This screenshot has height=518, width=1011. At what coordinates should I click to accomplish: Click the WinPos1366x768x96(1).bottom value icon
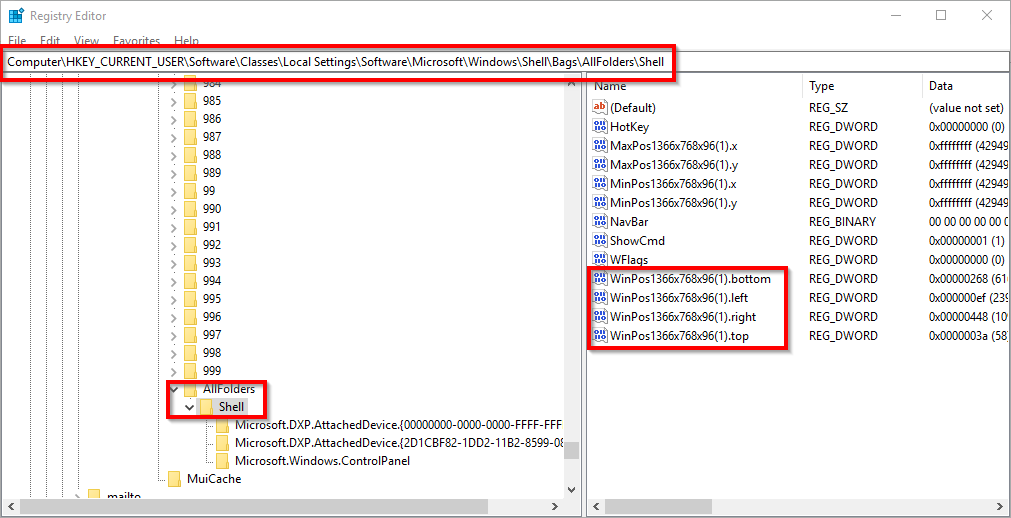600,279
